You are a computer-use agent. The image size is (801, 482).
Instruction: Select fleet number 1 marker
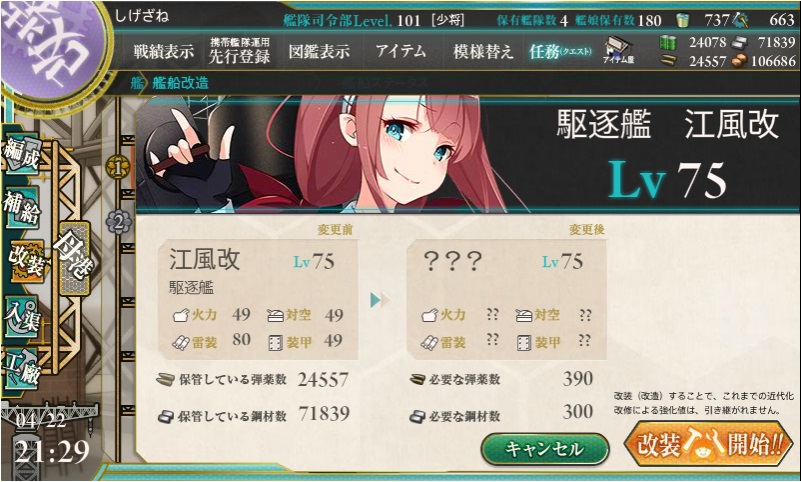(118, 167)
